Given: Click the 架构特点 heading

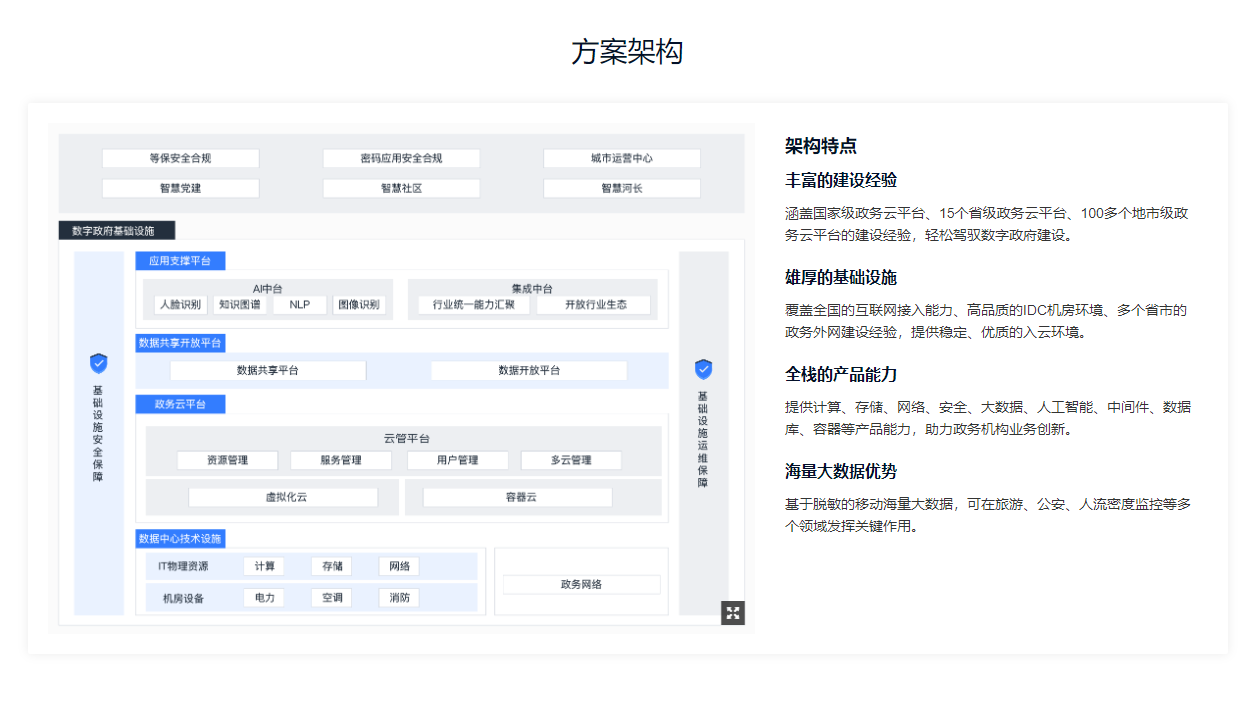Looking at the screenshot, I should pos(821,146).
